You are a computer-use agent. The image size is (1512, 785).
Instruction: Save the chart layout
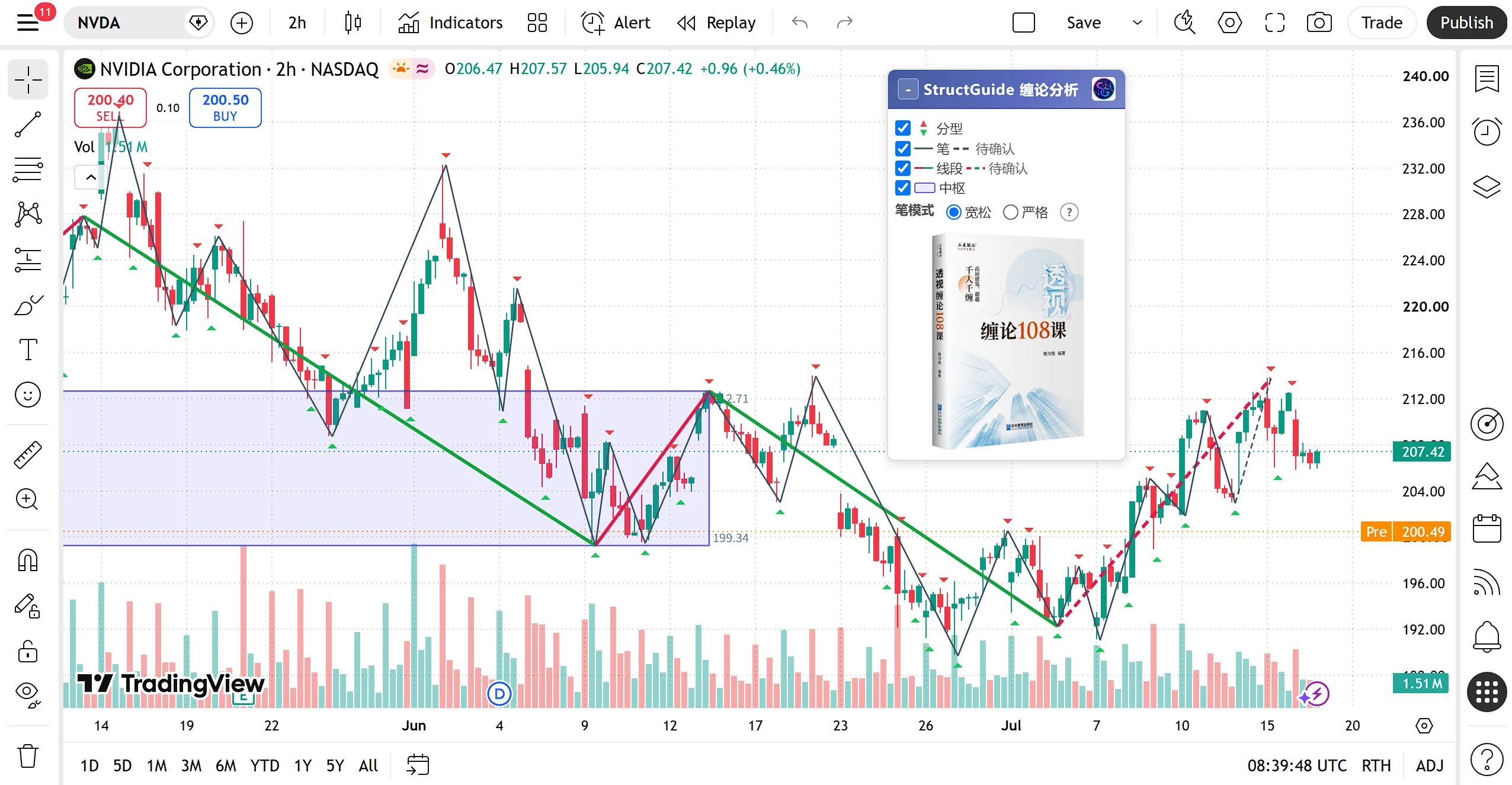[x=1084, y=23]
